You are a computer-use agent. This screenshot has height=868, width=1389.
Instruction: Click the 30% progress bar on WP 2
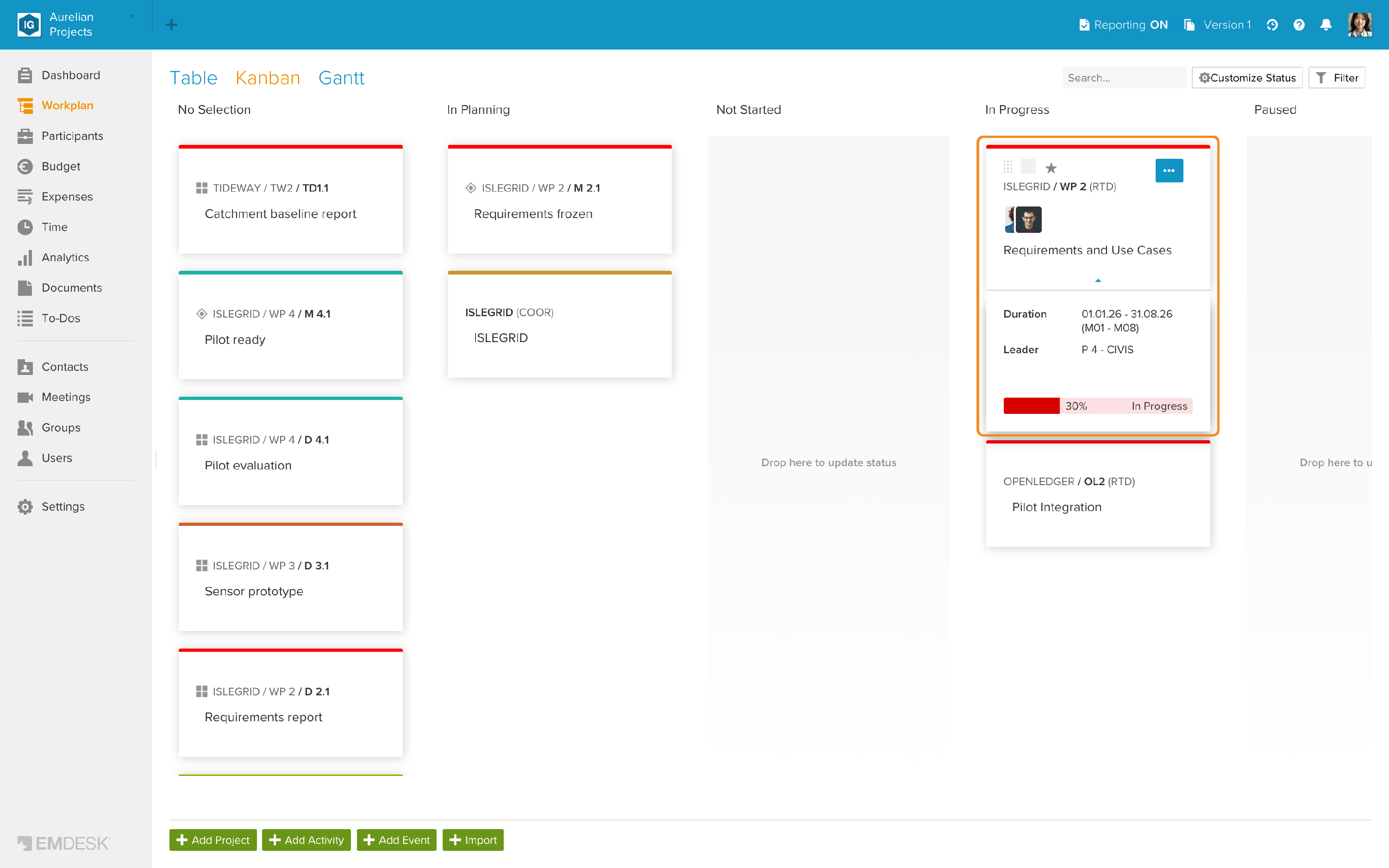[1098, 406]
